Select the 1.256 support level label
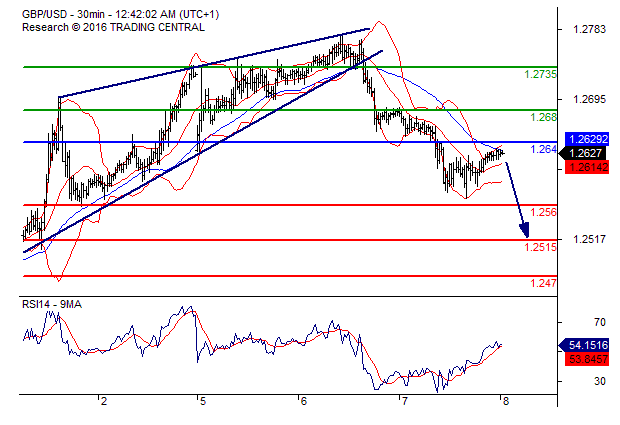620x425 pixels. pyautogui.click(x=543, y=212)
